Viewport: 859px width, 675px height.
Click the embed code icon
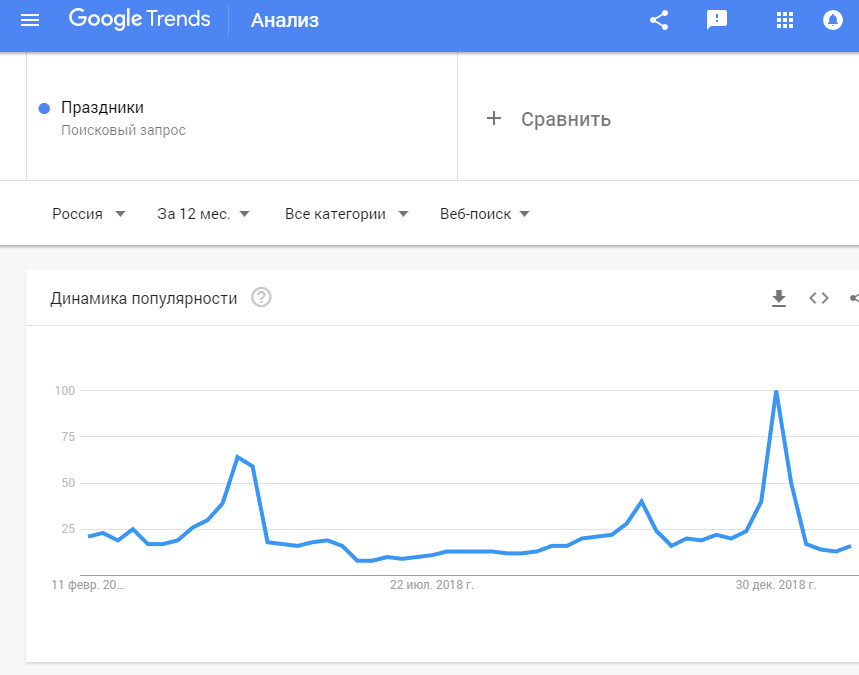[819, 298]
